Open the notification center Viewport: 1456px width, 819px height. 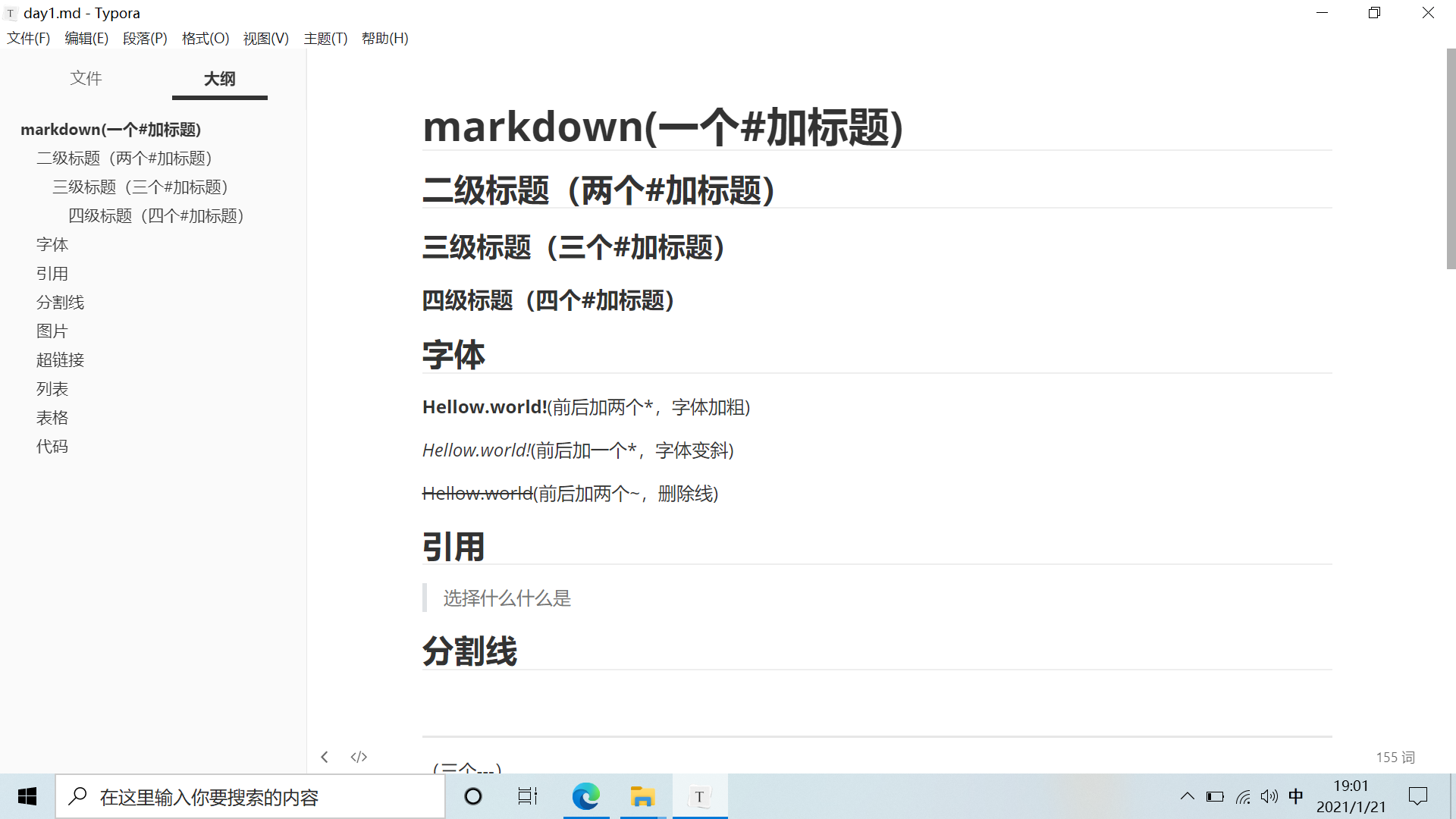[1417, 796]
